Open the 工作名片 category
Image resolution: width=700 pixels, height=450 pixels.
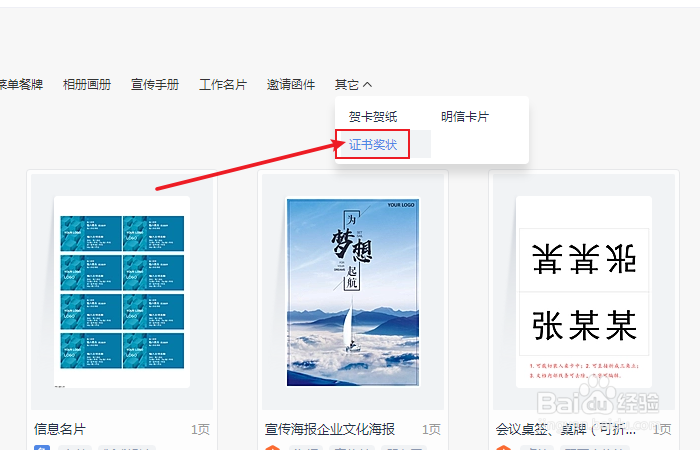223,85
